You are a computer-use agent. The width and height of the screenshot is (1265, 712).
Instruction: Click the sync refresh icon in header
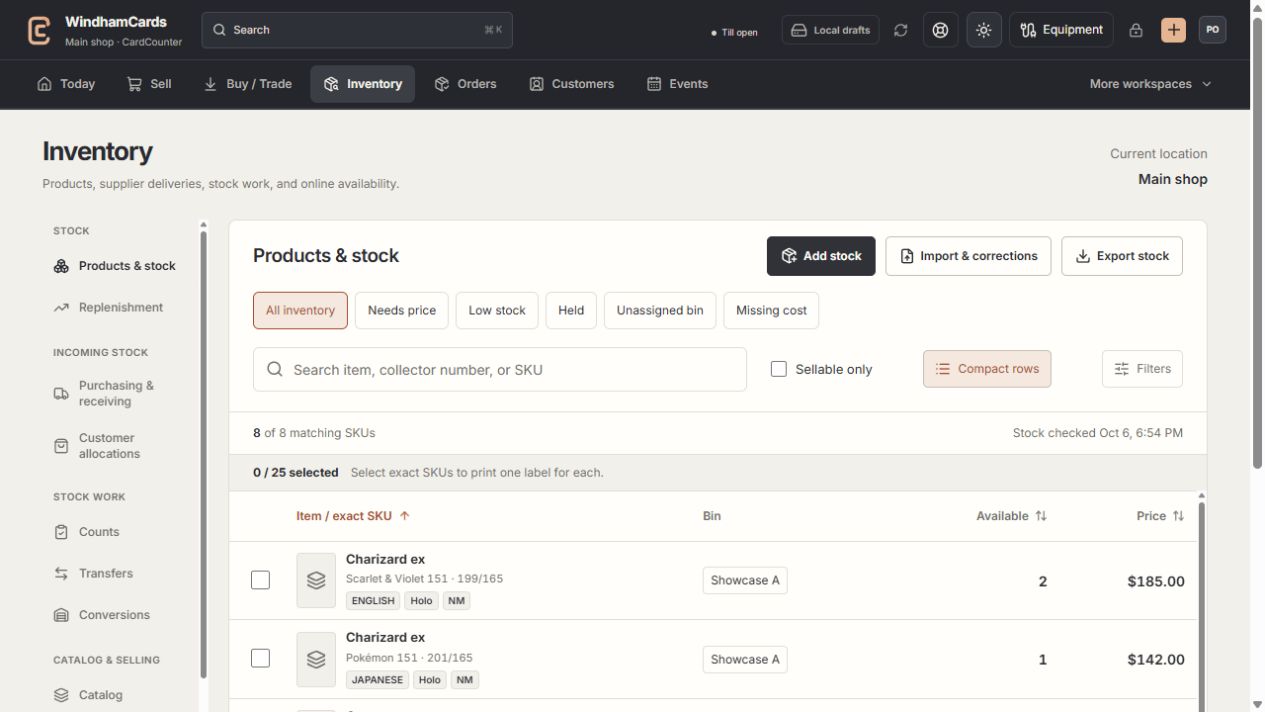coord(901,30)
